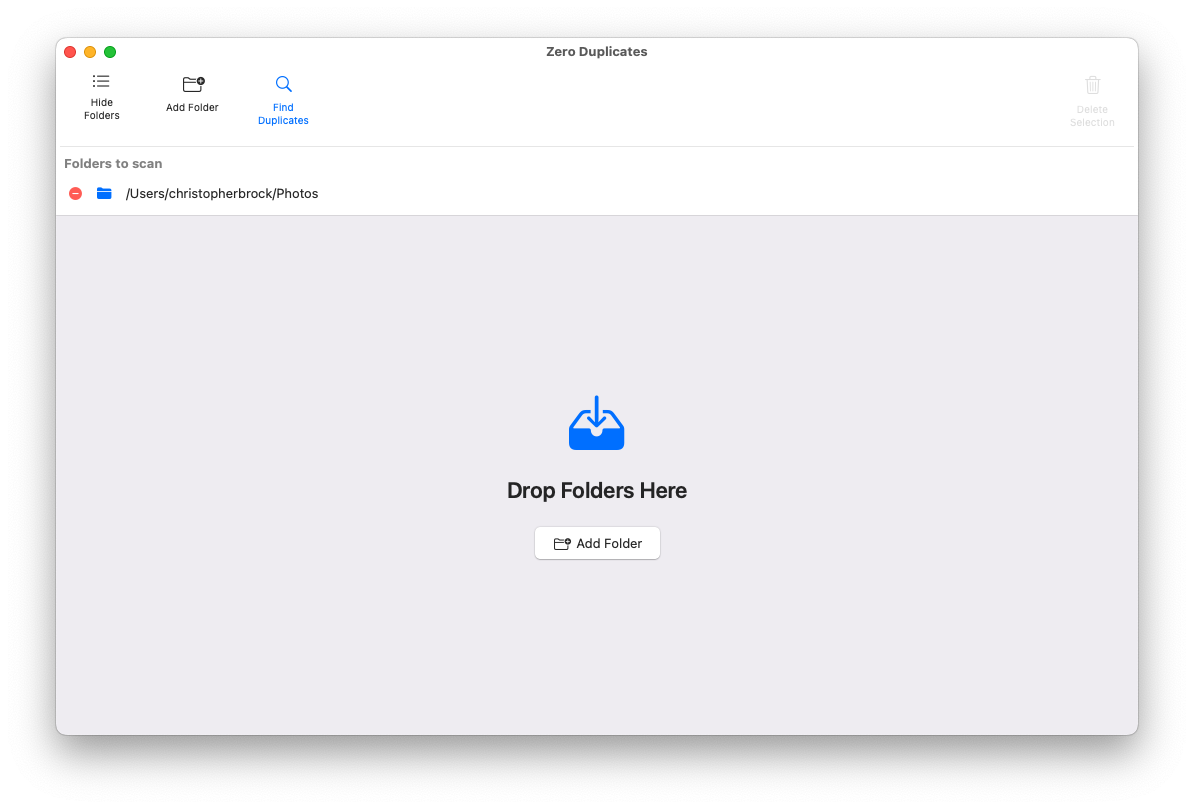
Task: Click the blue drop-zone inbox icon
Action: 597,422
